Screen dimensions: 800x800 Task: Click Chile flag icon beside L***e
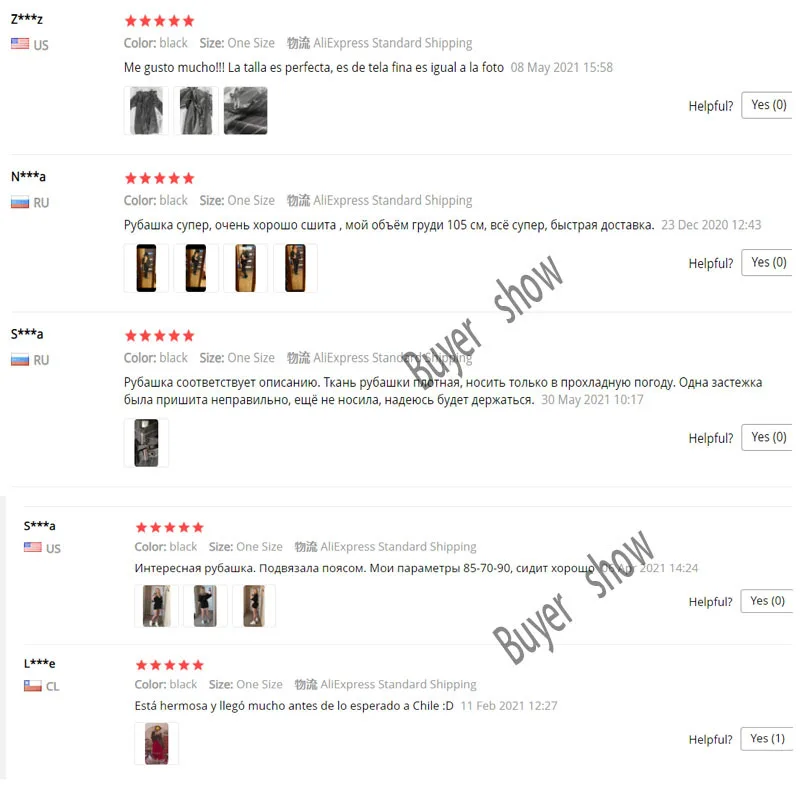33,686
